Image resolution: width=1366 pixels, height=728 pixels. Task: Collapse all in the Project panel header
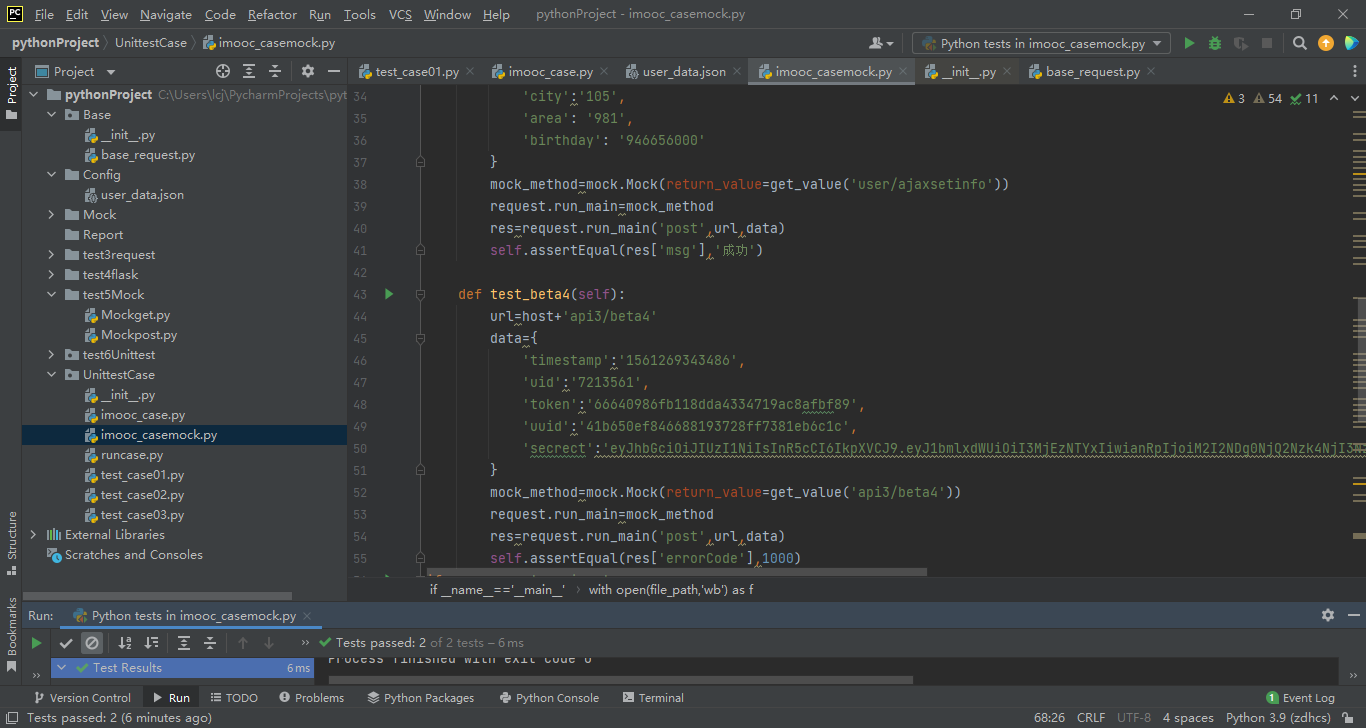pos(275,71)
